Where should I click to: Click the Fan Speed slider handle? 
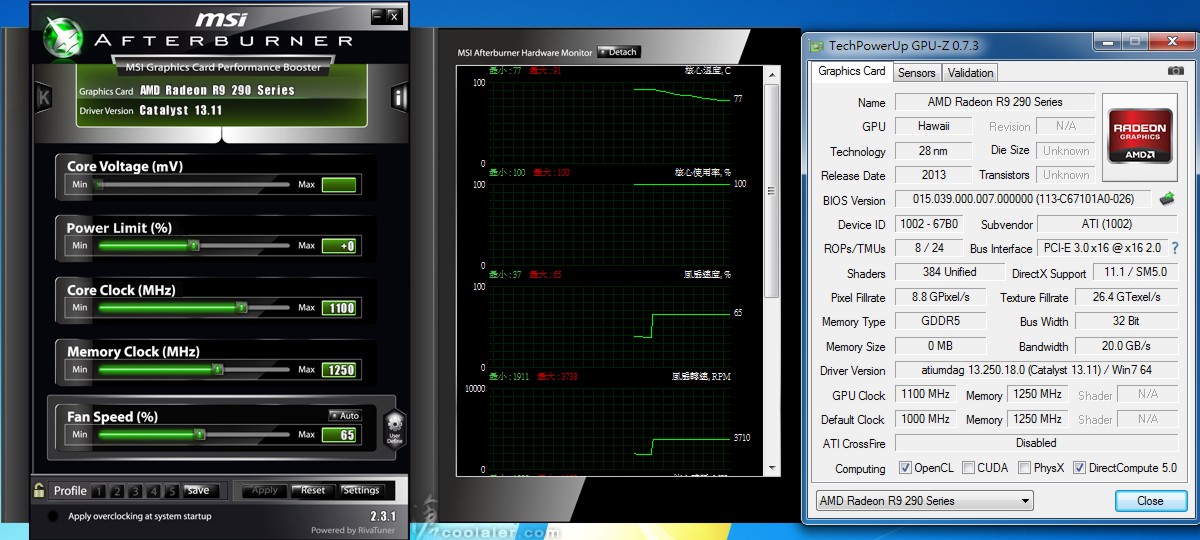[200, 435]
